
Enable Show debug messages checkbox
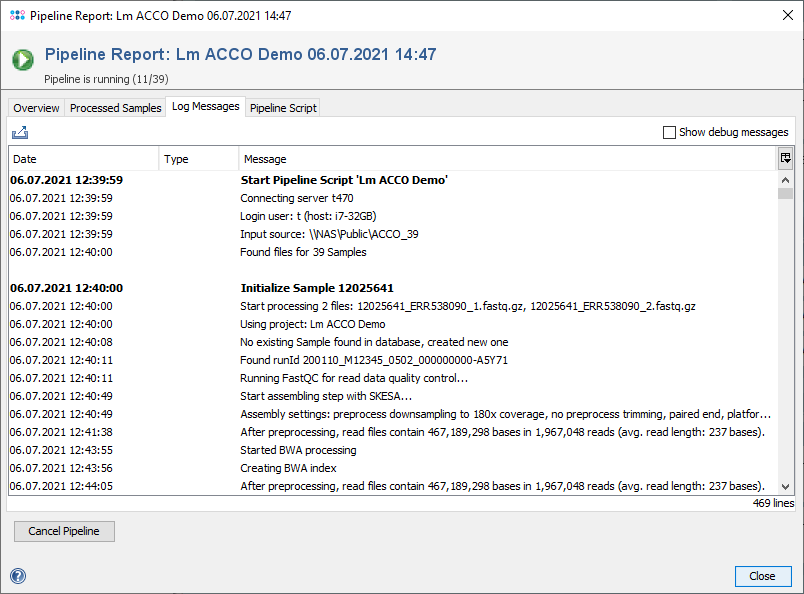click(x=670, y=132)
